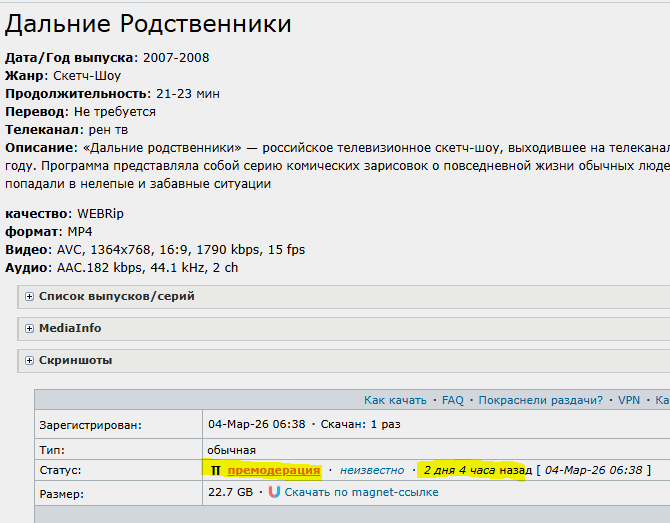Expand the Список выпусков/серий section

(116, 297)
